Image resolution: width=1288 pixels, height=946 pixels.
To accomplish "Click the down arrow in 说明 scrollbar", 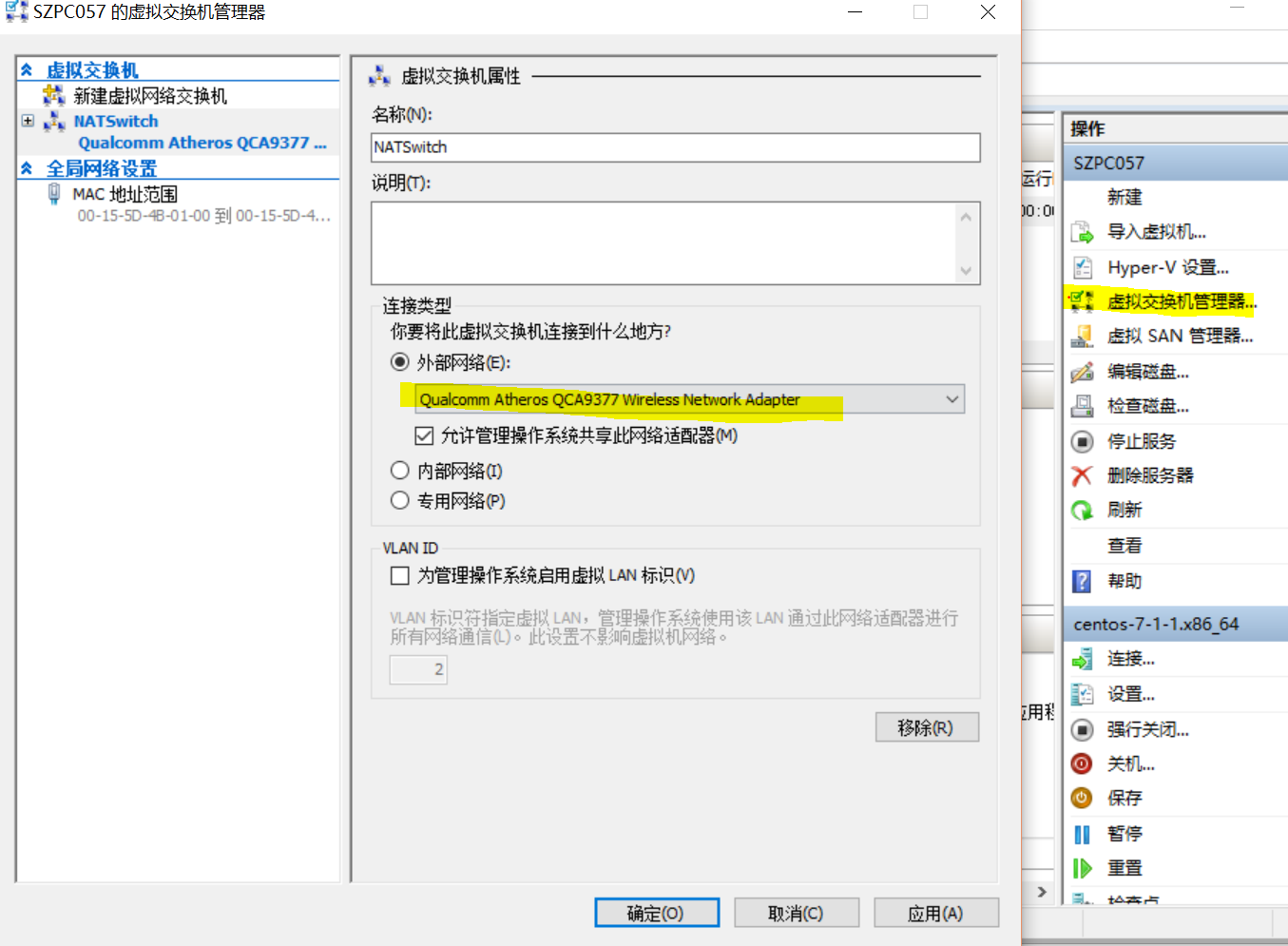I will coord(966,271).
